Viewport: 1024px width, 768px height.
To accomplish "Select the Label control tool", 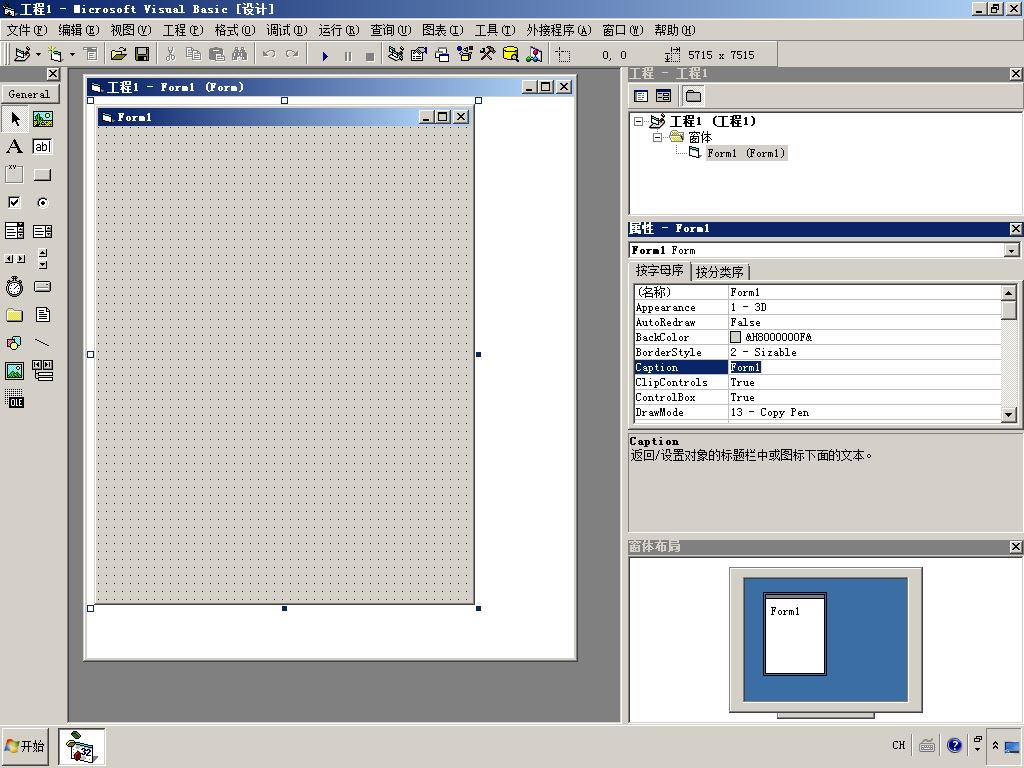I will pyautogui.click(x=14, y=147).
